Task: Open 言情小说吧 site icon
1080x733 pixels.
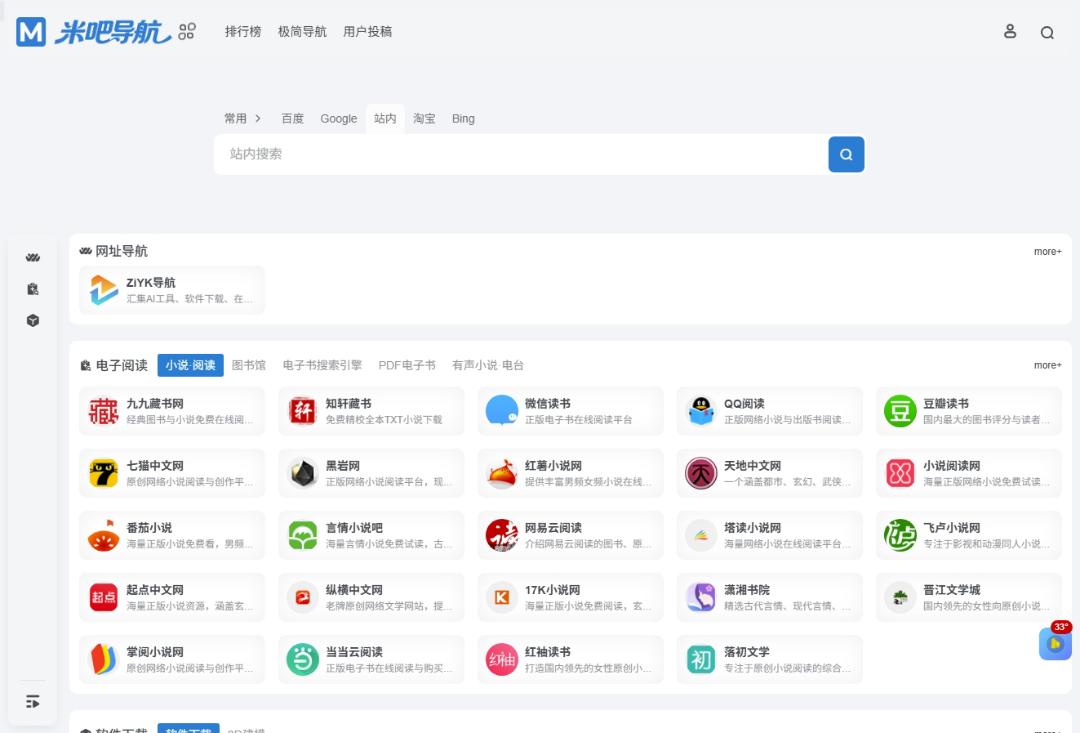Action: (x=303, y=535)
